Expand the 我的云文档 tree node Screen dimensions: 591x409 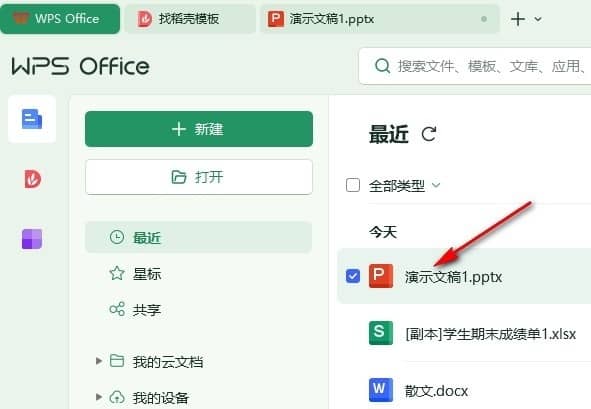coord(99,361)
